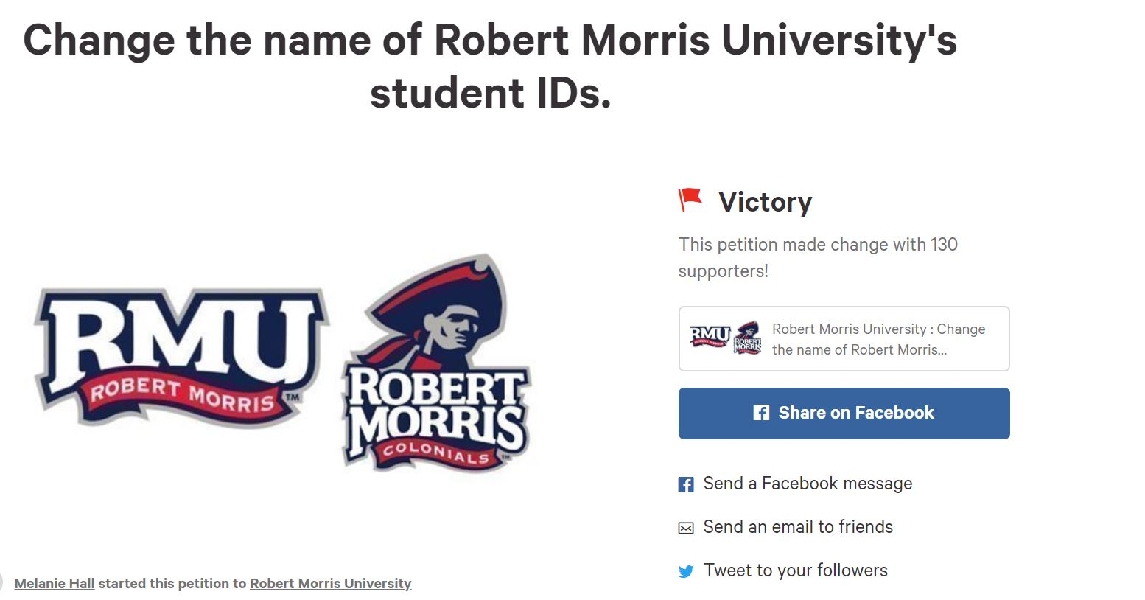Click the Robert Morris Colonials mascot image

(x=436, y=365)
